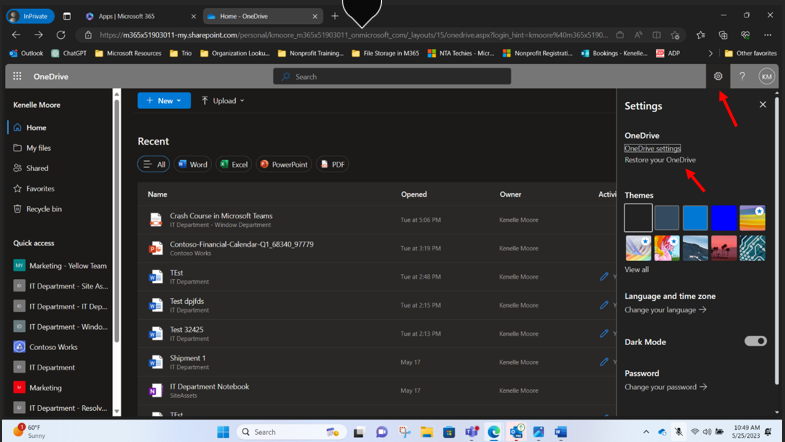Open ChatGPT bookmark

click(69, 53)
